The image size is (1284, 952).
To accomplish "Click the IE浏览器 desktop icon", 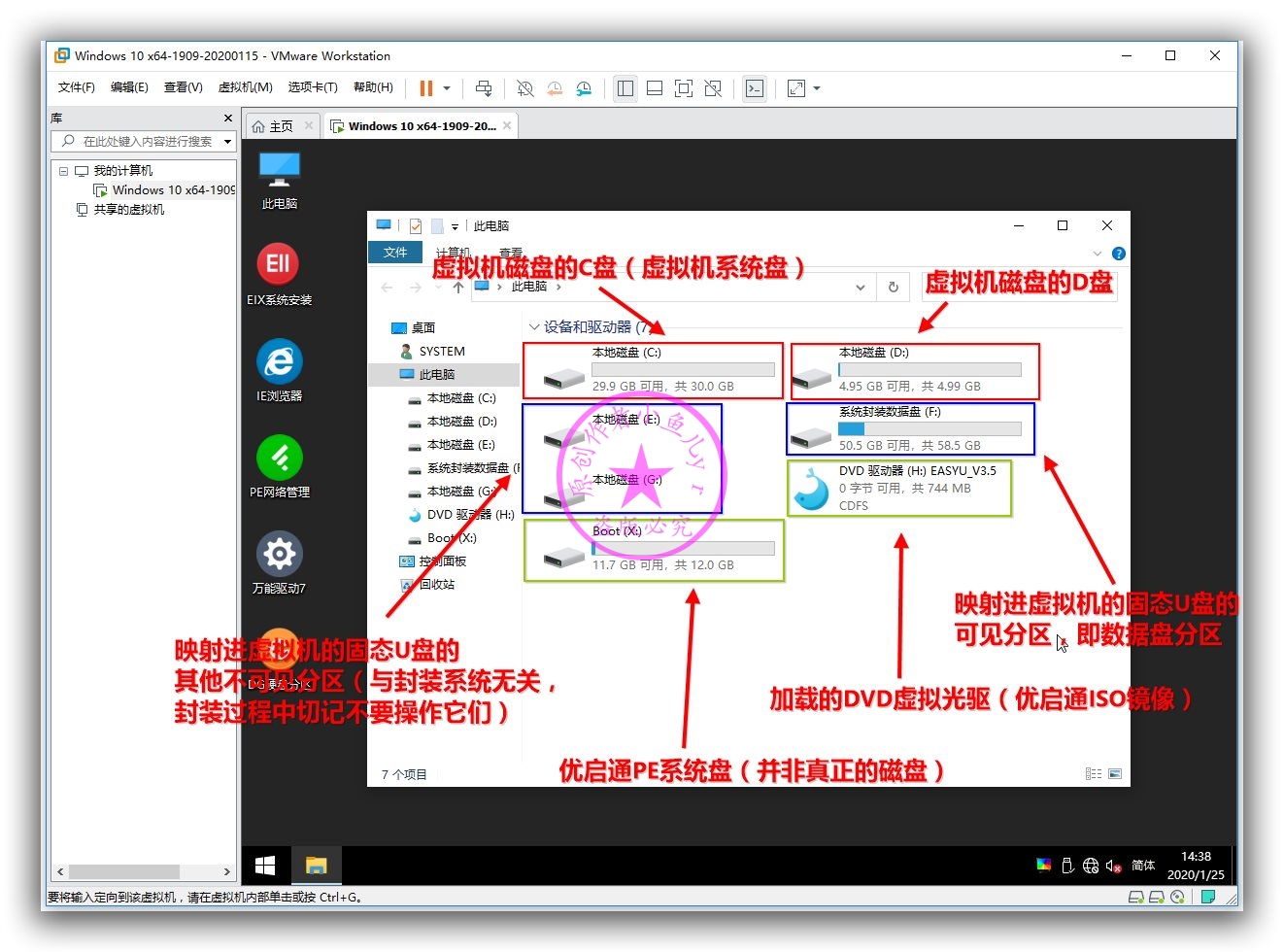I will (x=280, y=371).
